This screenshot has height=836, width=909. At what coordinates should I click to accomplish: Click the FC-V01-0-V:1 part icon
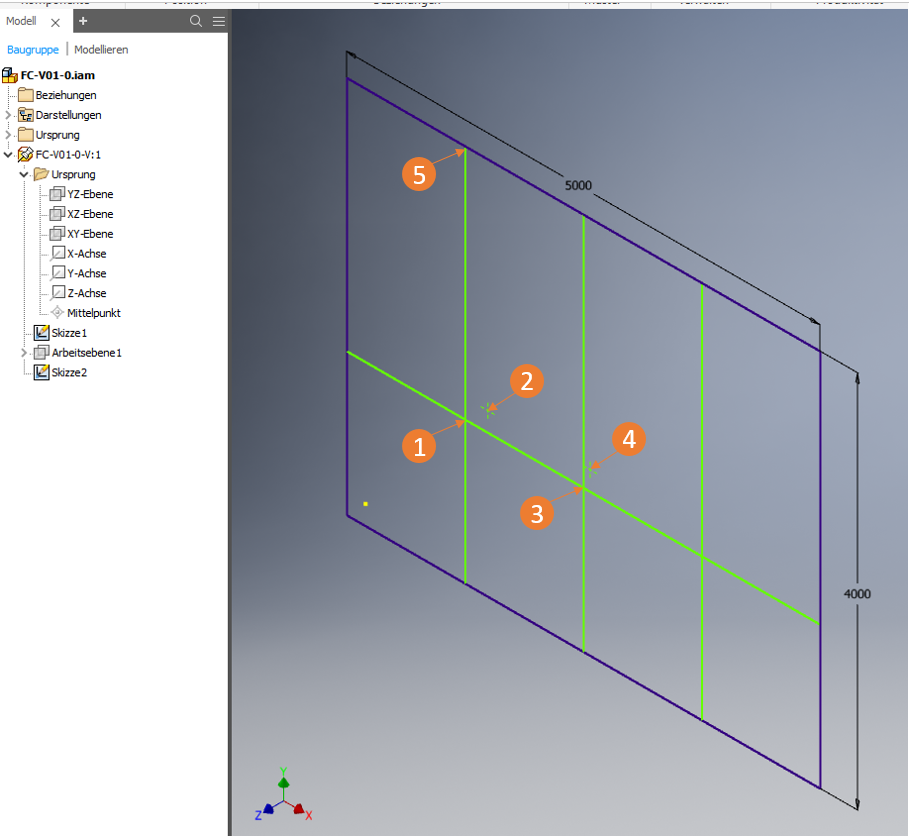pos(26,154)
